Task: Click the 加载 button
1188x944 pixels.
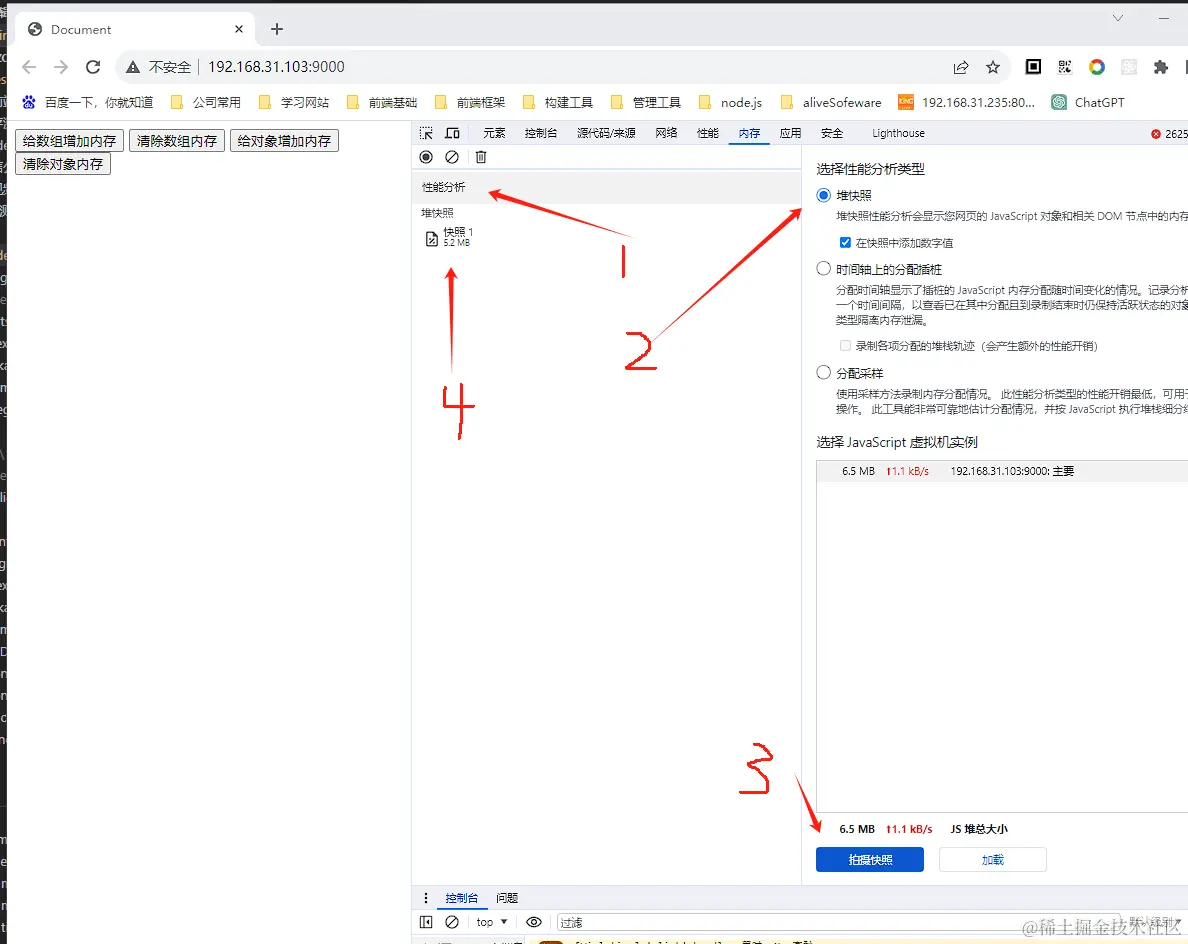Action: pos(993,860)
